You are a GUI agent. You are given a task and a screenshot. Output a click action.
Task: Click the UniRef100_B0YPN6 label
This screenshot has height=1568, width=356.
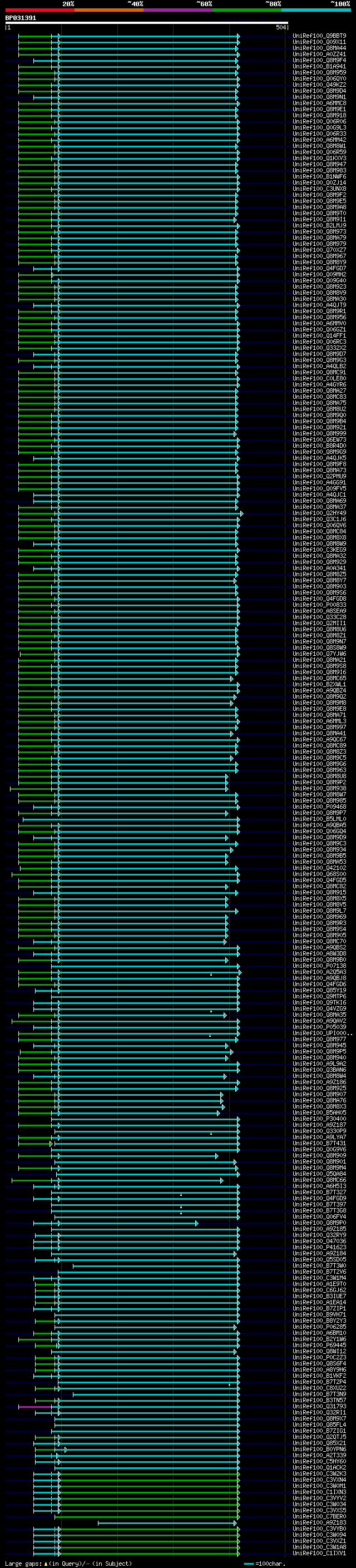coord(319,1450)
